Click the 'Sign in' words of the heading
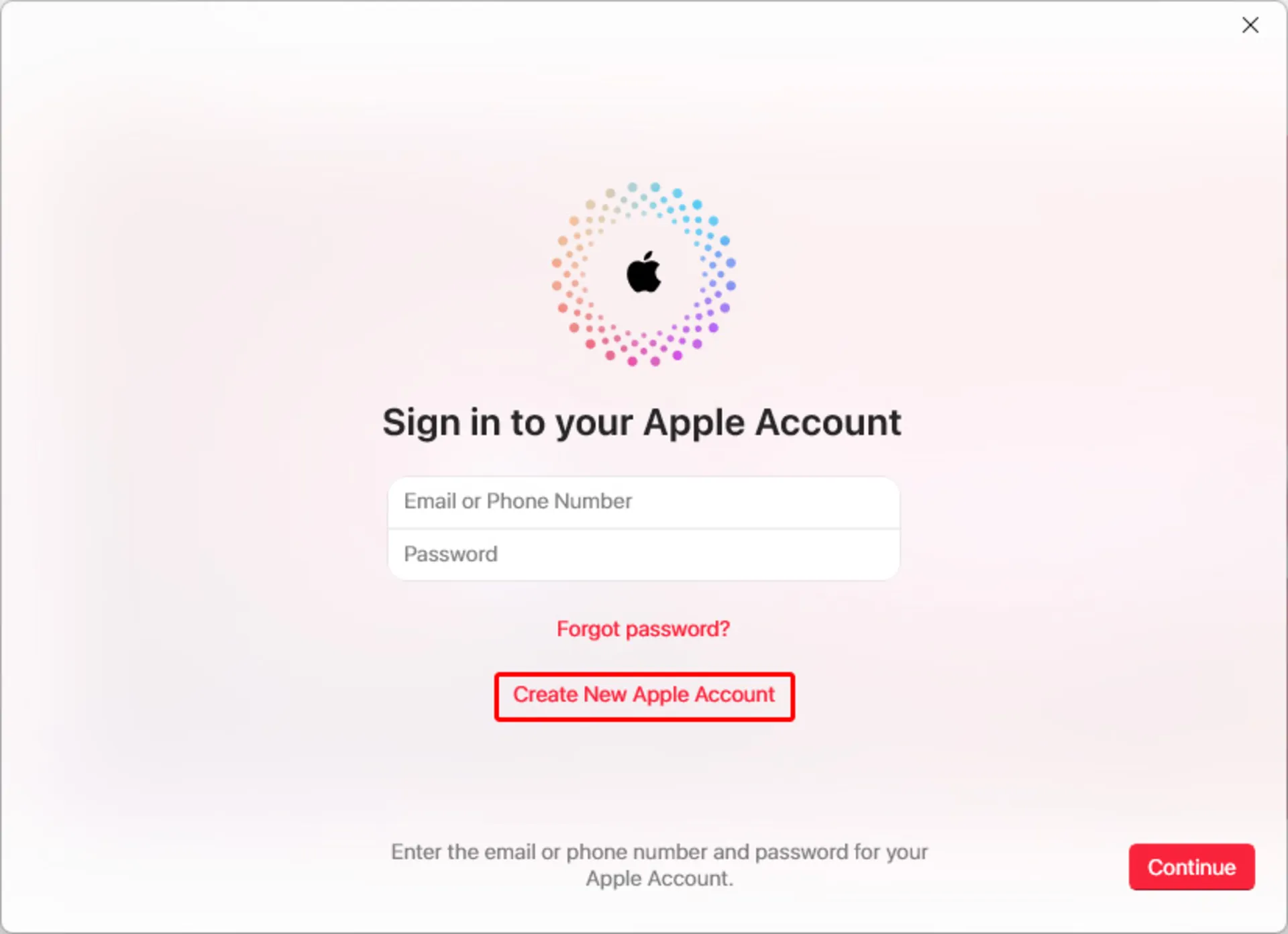1288x934 pixels. tap(442, 423)
